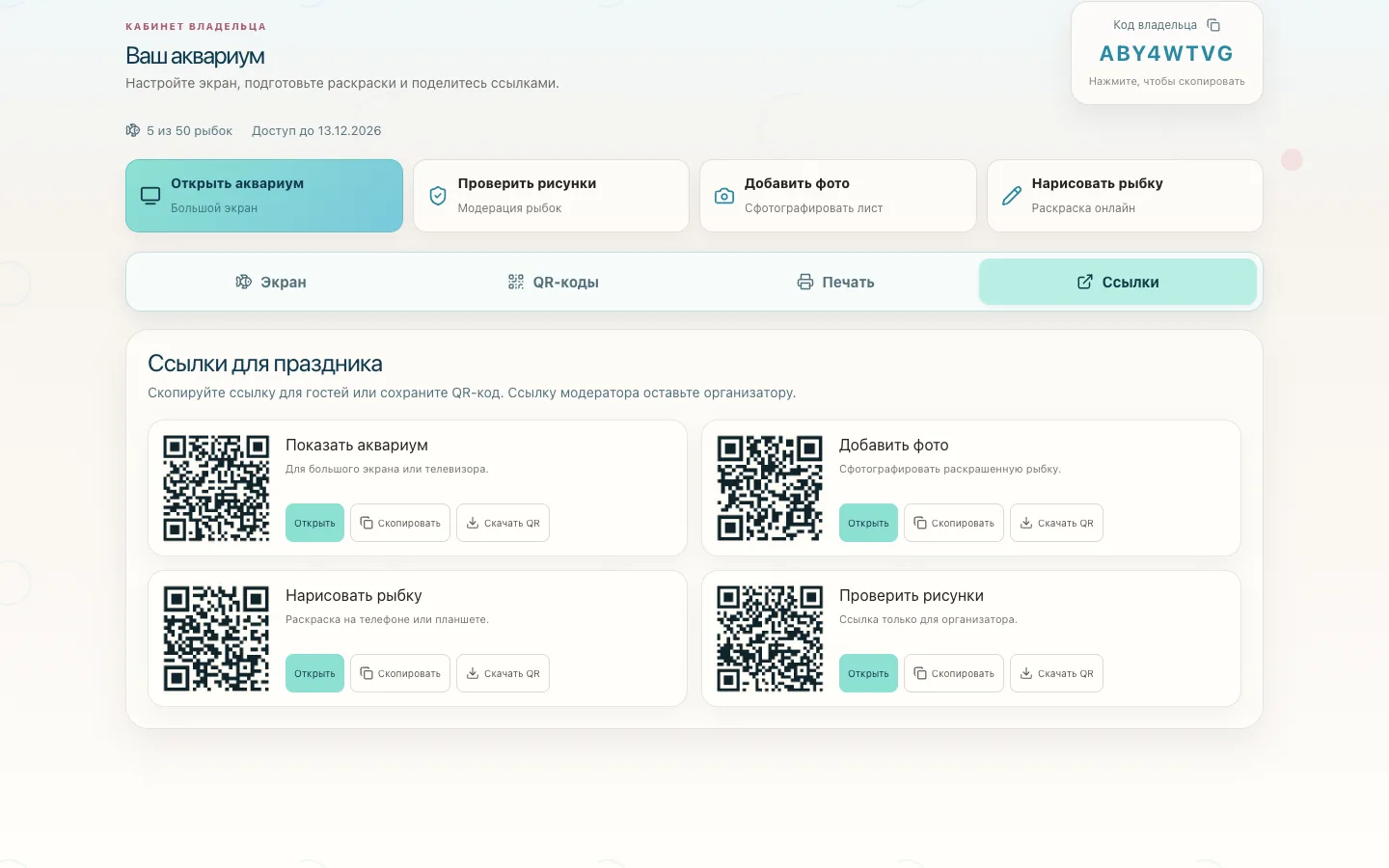Click the QR code for Добавить фото link

tap(770, 488)
